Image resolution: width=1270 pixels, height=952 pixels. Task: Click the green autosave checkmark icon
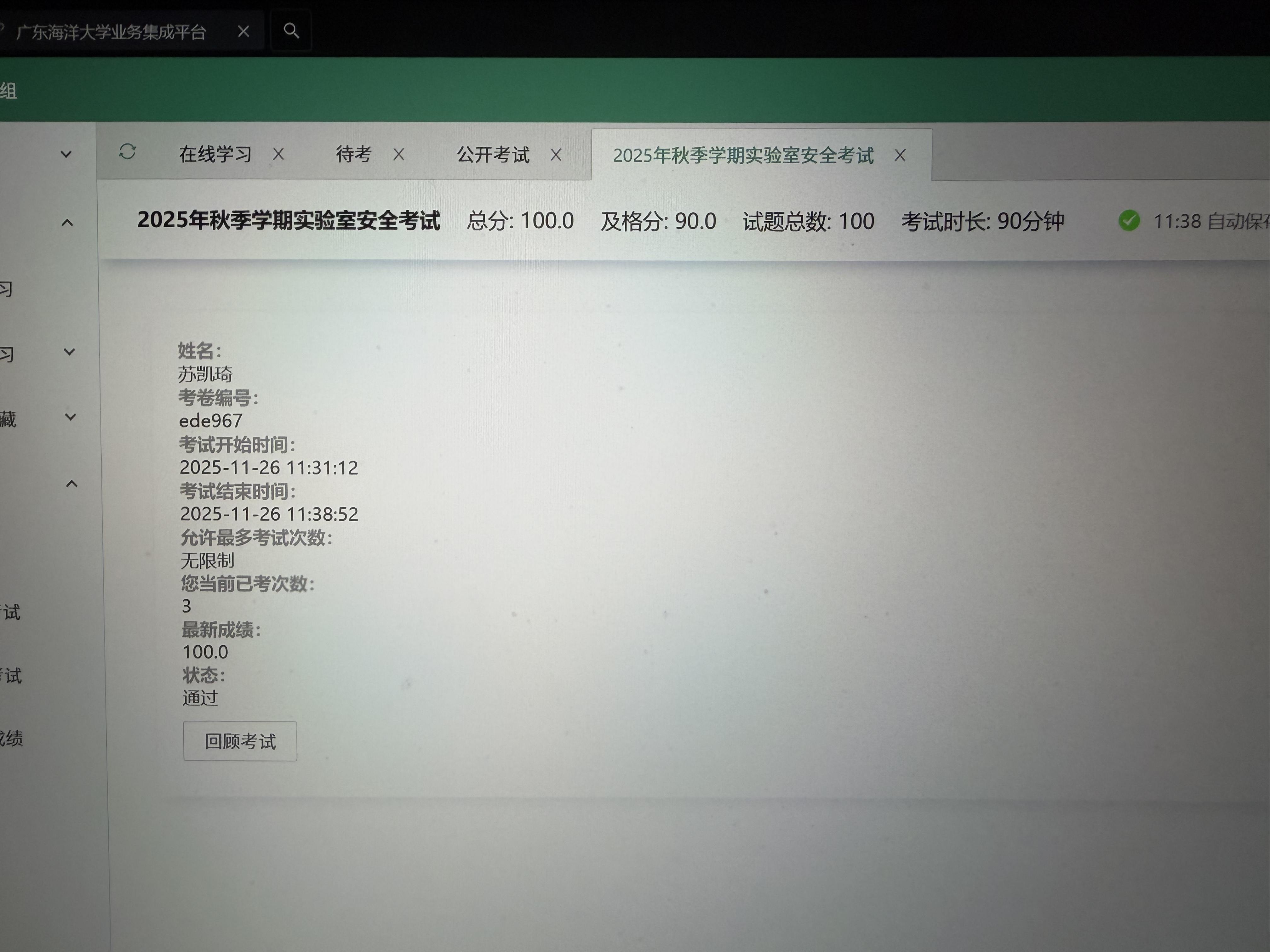coord(1129,221)
